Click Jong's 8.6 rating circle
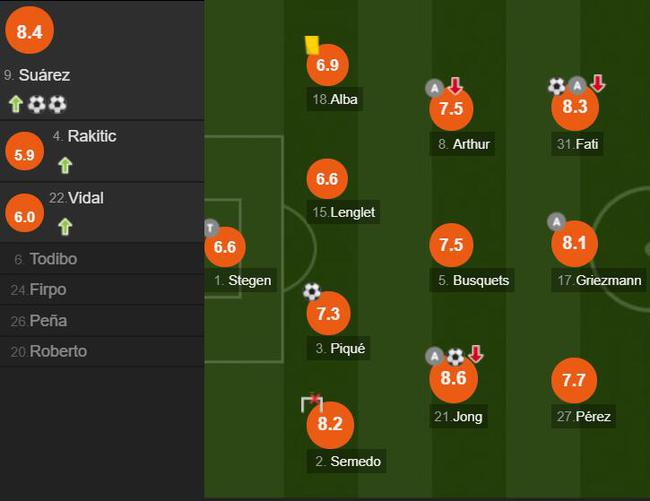The image size is (650, 501). point(452,379)
